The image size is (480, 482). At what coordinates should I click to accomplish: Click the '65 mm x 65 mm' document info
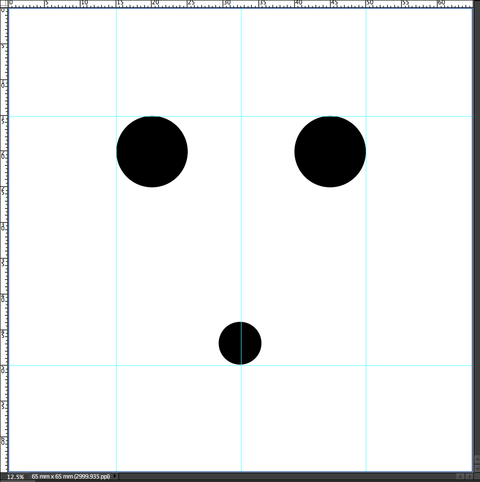click(71, 477)
